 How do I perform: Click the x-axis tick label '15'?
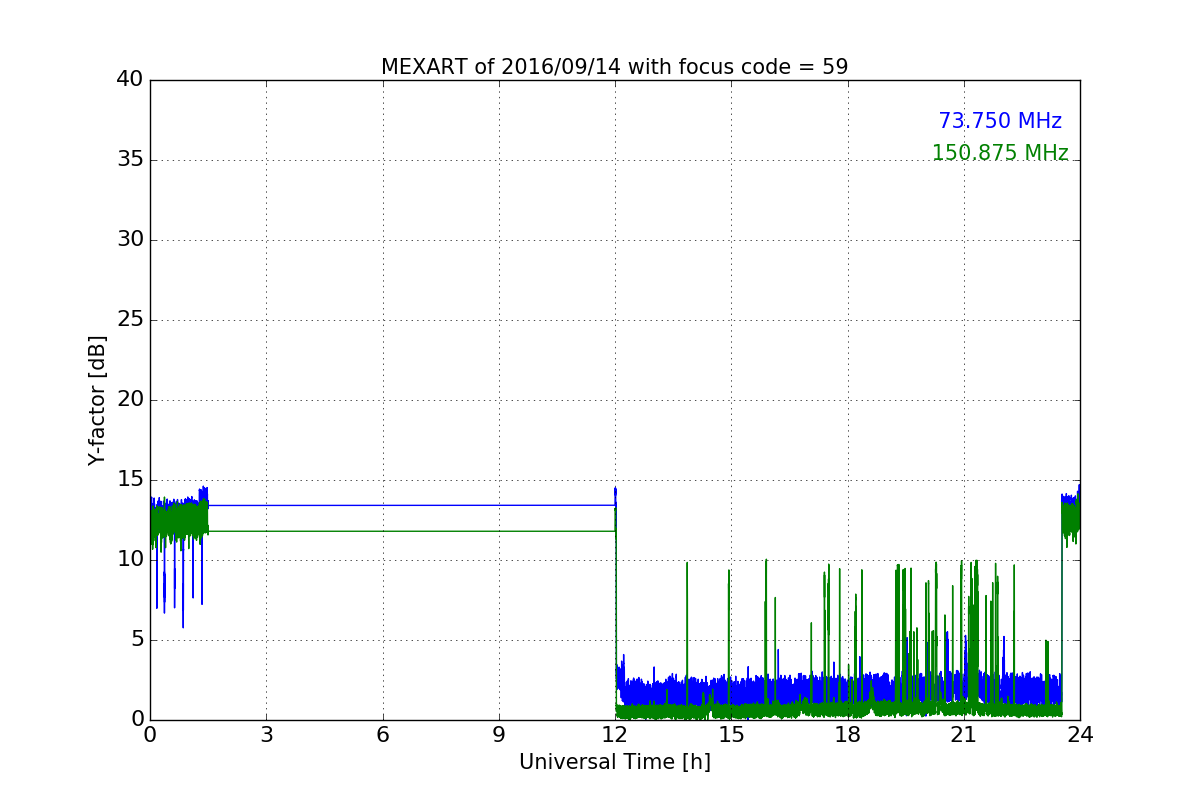click(x=731, y=735)
